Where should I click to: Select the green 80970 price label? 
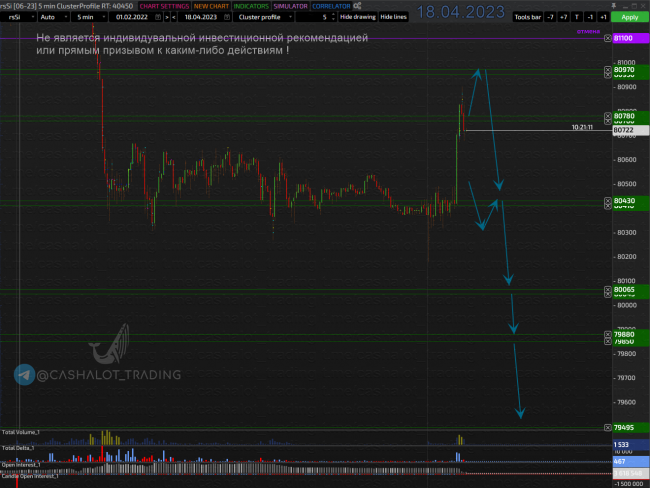[631, 70]
